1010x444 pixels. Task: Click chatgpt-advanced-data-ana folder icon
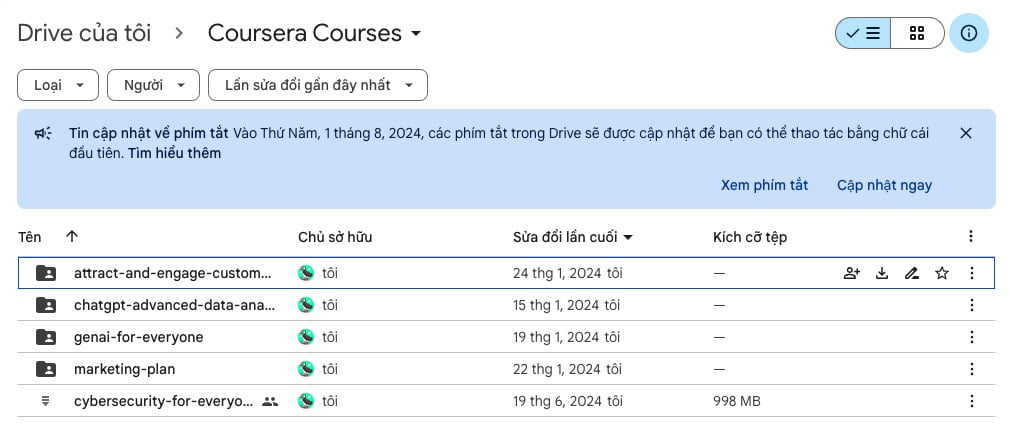click(46, 305)
